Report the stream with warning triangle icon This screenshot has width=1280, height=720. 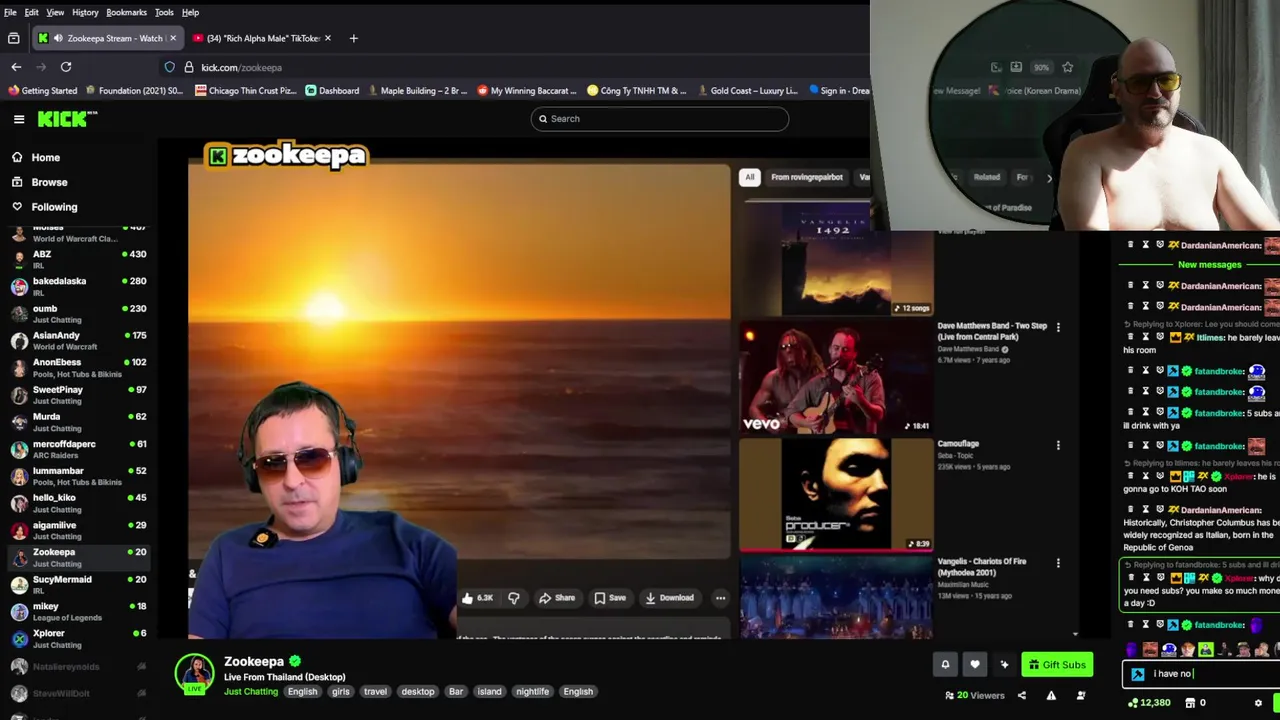pos(1051,695)
